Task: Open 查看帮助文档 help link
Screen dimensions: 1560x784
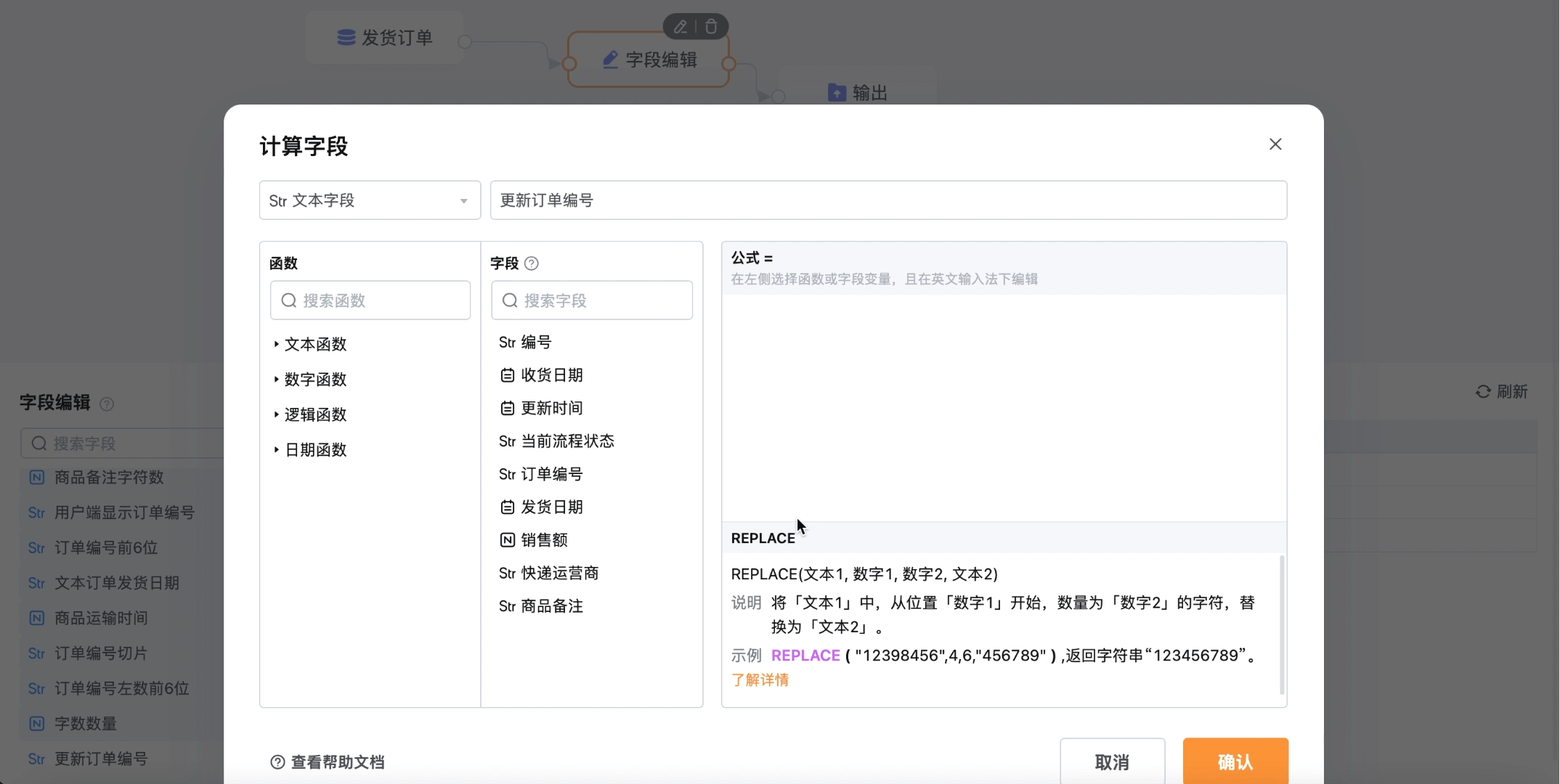Action: 338,762
